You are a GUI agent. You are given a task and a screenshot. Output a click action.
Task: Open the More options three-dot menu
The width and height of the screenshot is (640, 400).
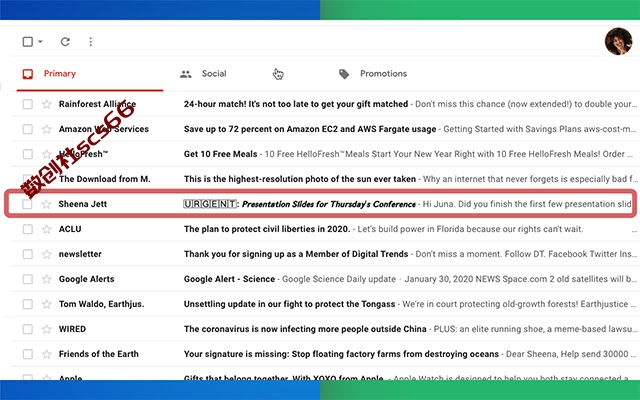(91, 42)
